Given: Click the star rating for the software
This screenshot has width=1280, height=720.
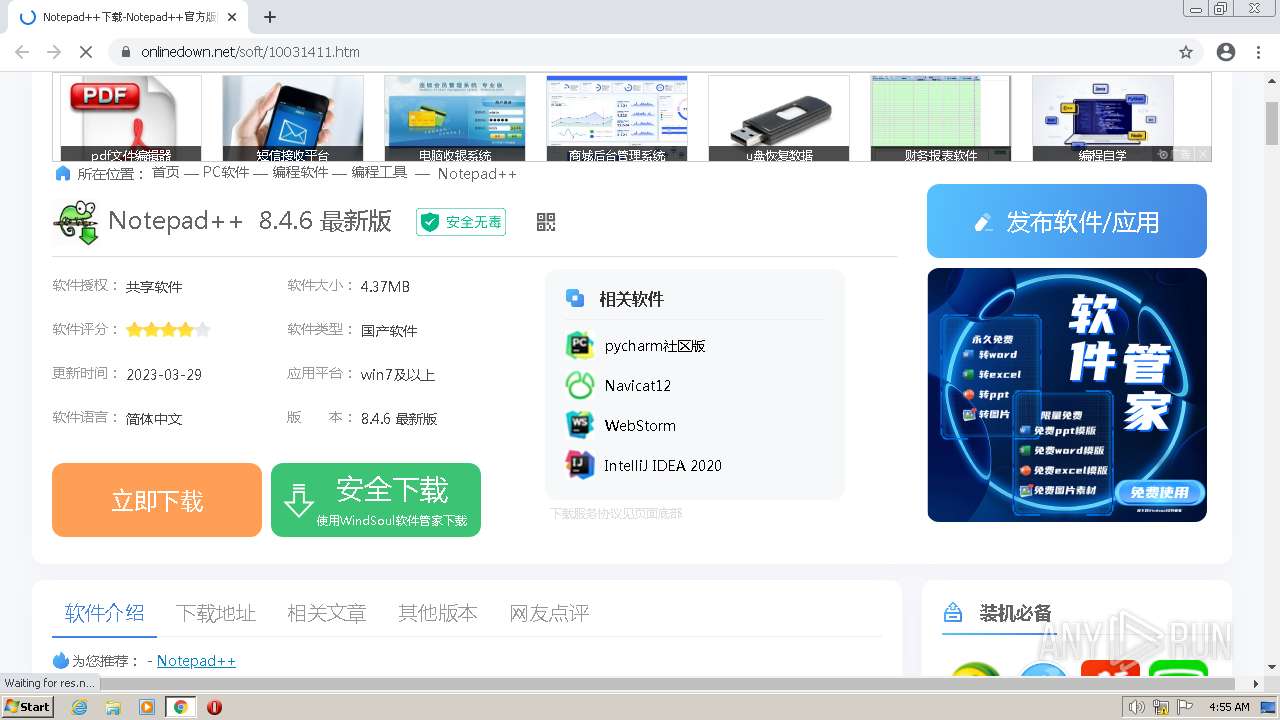Looking at the screenshot, I should [168, 329].
